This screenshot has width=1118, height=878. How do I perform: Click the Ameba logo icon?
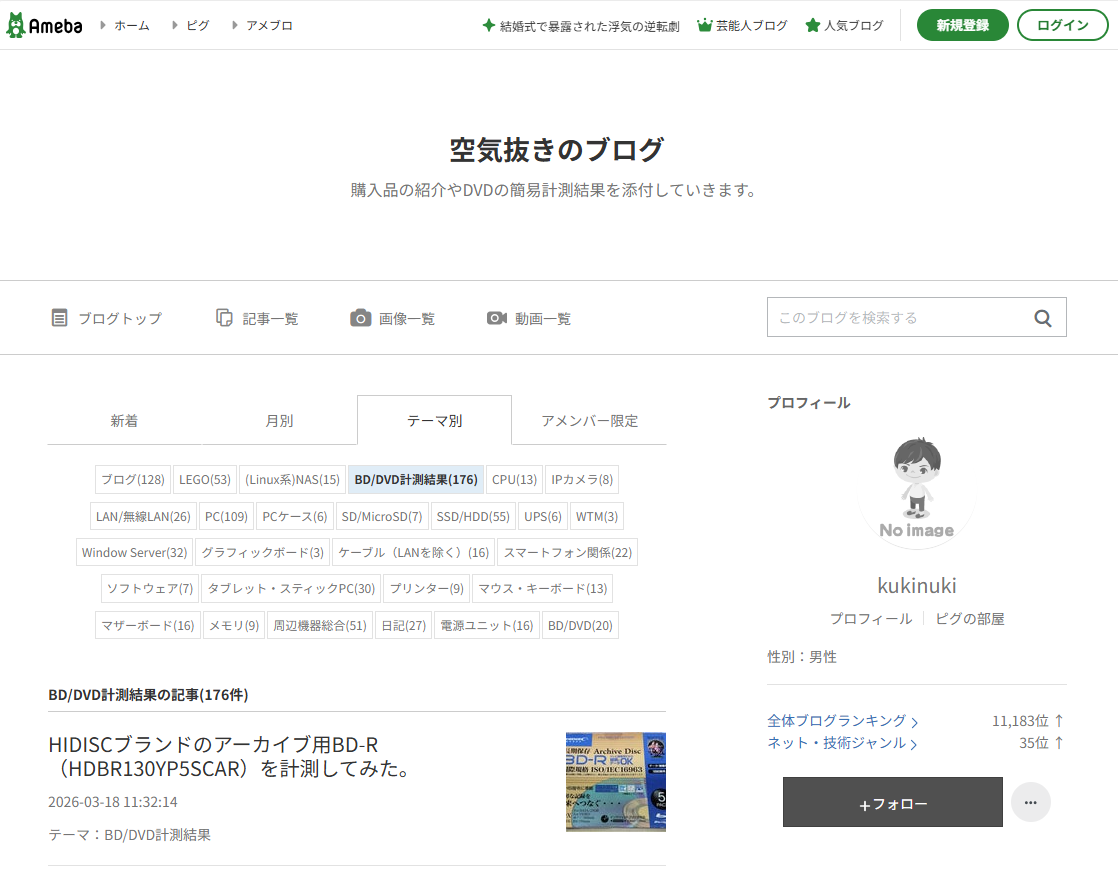[x=43, y=26]
